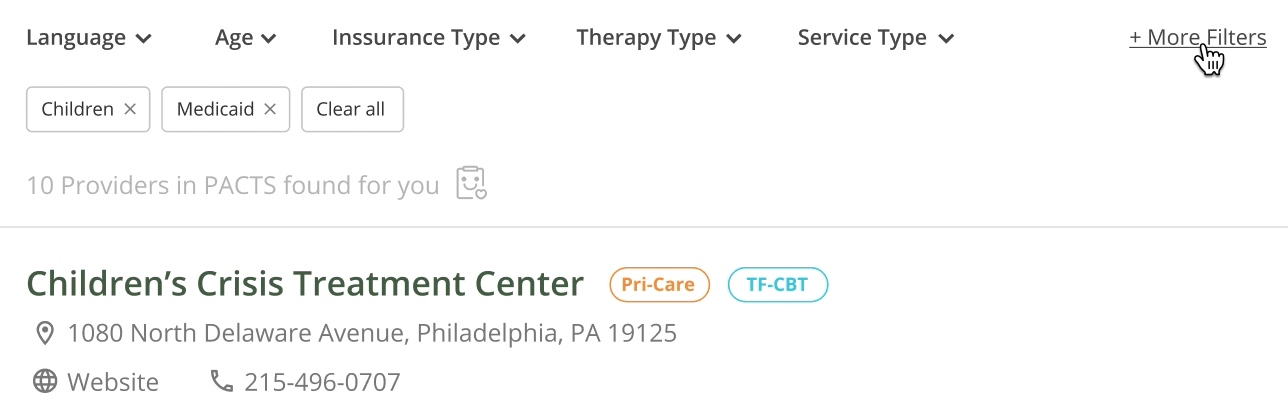Click the clipboard heart icon beside provider count
1288x404 pixels.
click(x=471, y=184)
